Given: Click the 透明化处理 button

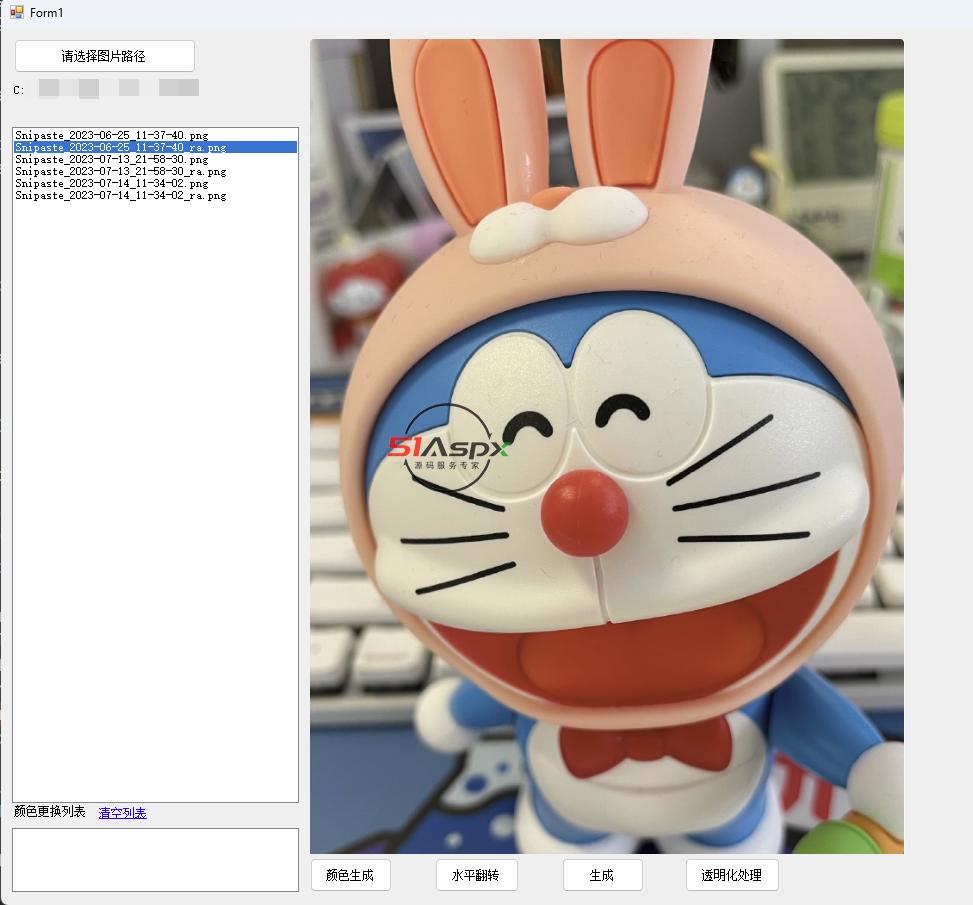Looking at the screenshot, I should click(732, 875).
